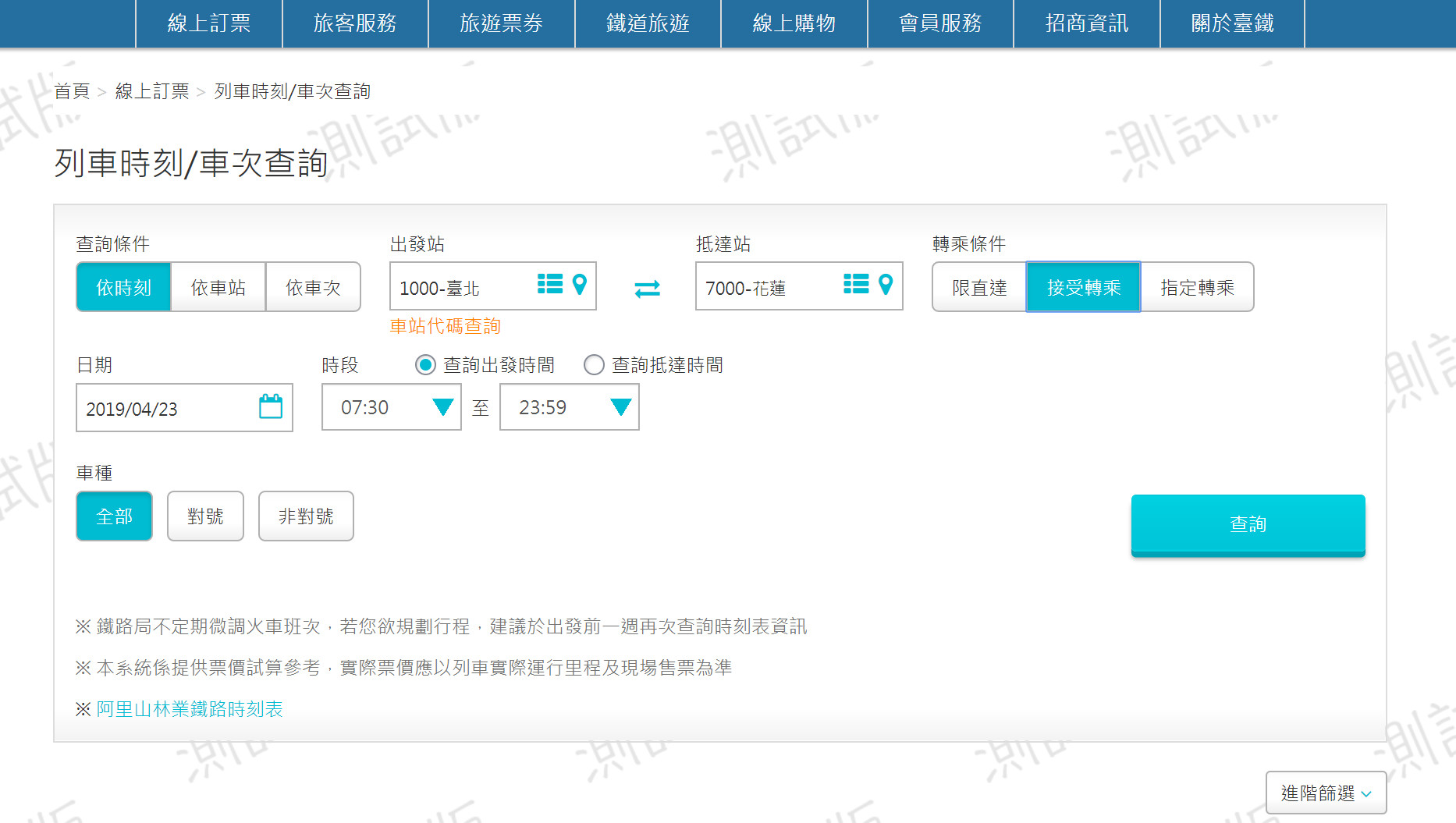Select 查詢抵達時間 radio button
1456x823 pixels.
[x=594, y=365]
